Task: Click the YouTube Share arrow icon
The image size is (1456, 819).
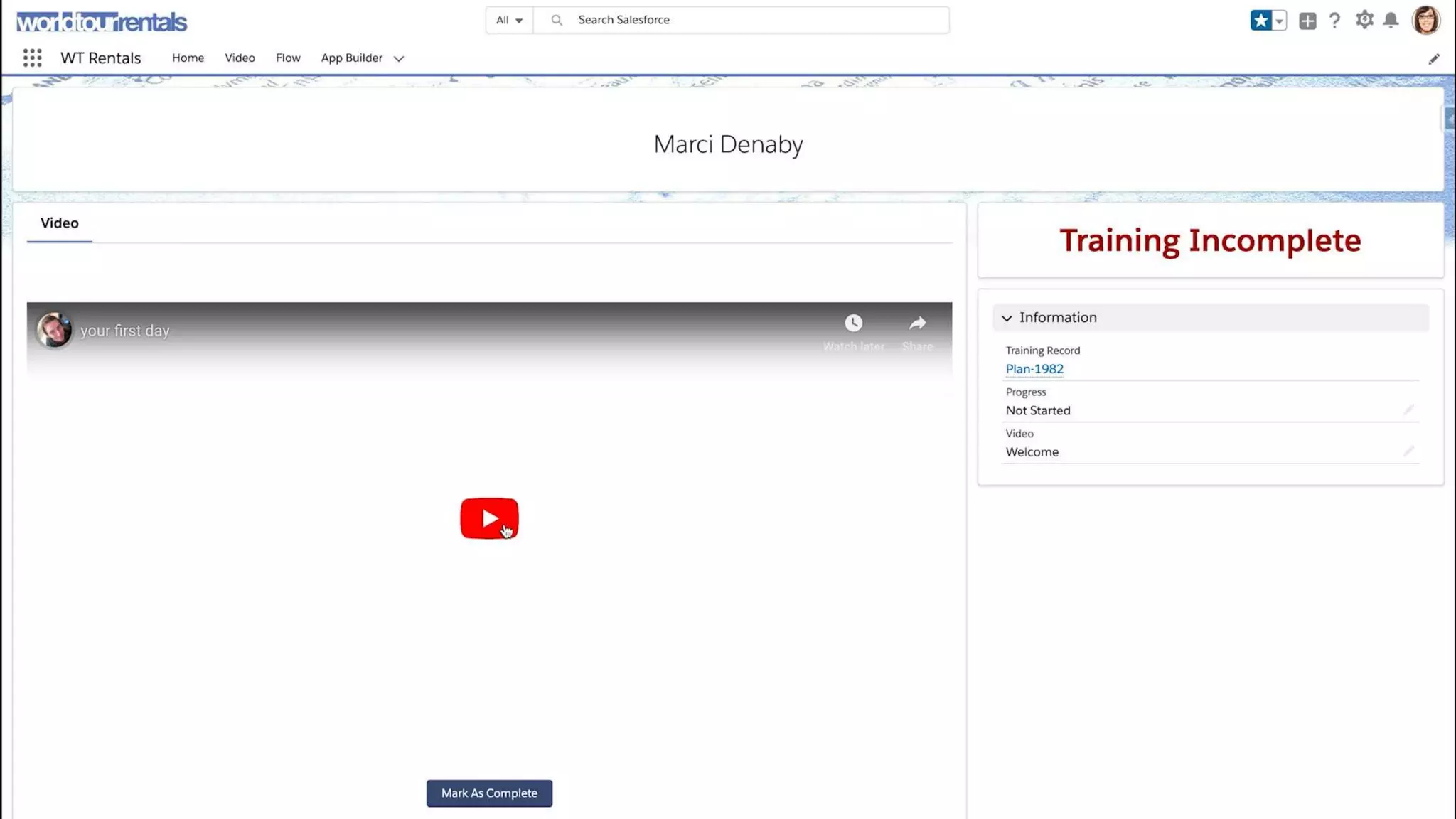Action: (917, 323)
